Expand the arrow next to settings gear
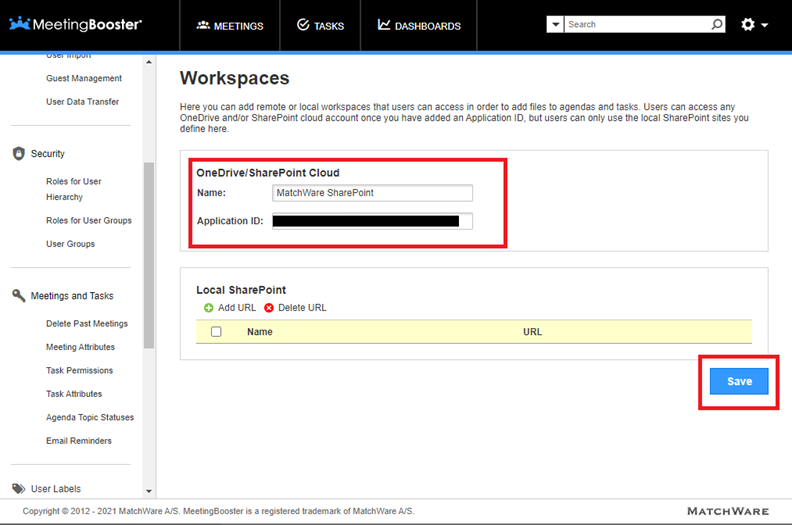The image size is (792, 525). [x=764, y=25]
